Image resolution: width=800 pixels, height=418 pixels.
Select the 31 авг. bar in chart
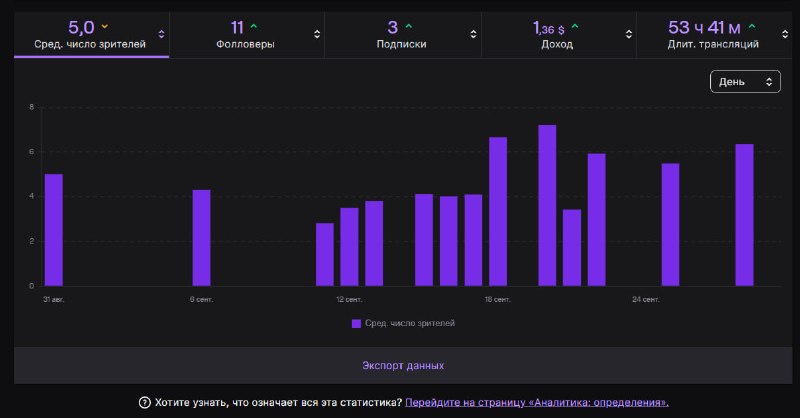tap(54, 230)
